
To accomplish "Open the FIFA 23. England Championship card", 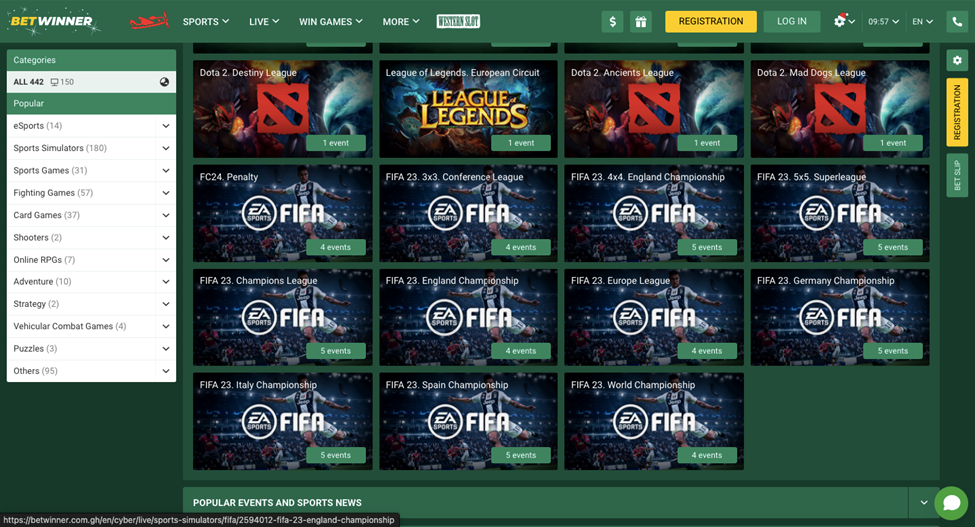I will click(468, 317).
